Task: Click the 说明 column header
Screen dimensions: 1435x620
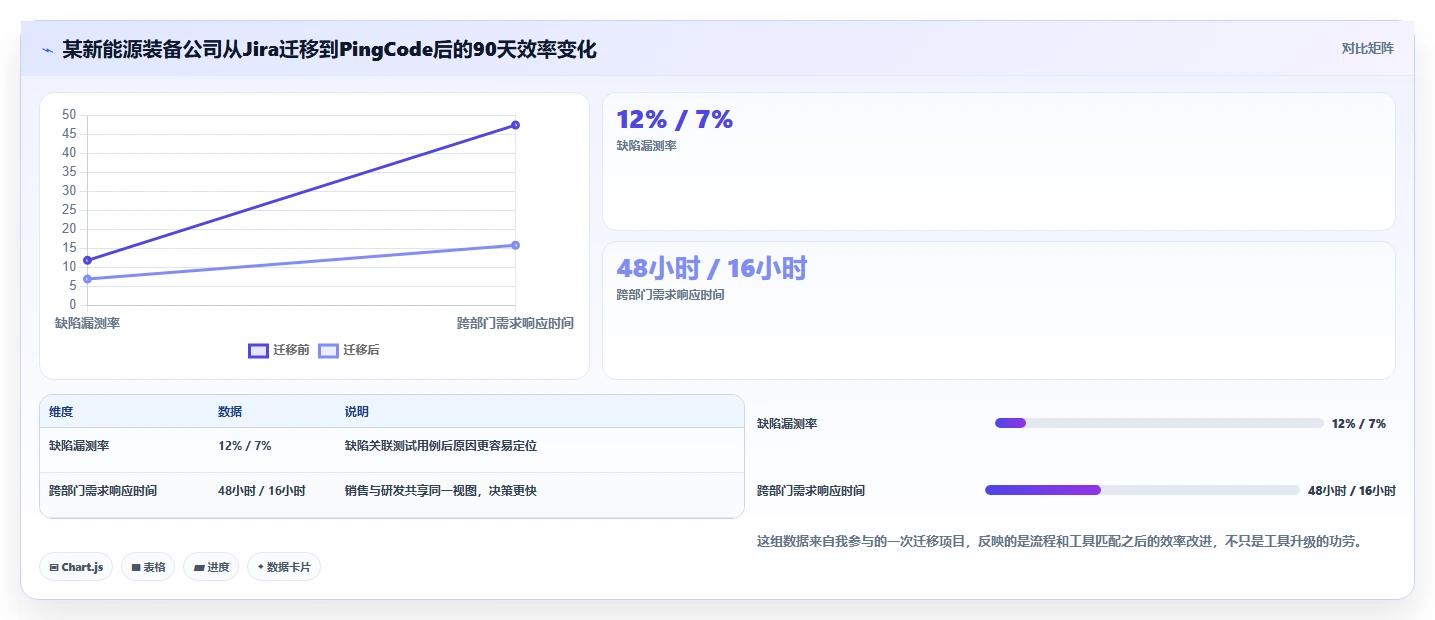Action: coord(357,412)
